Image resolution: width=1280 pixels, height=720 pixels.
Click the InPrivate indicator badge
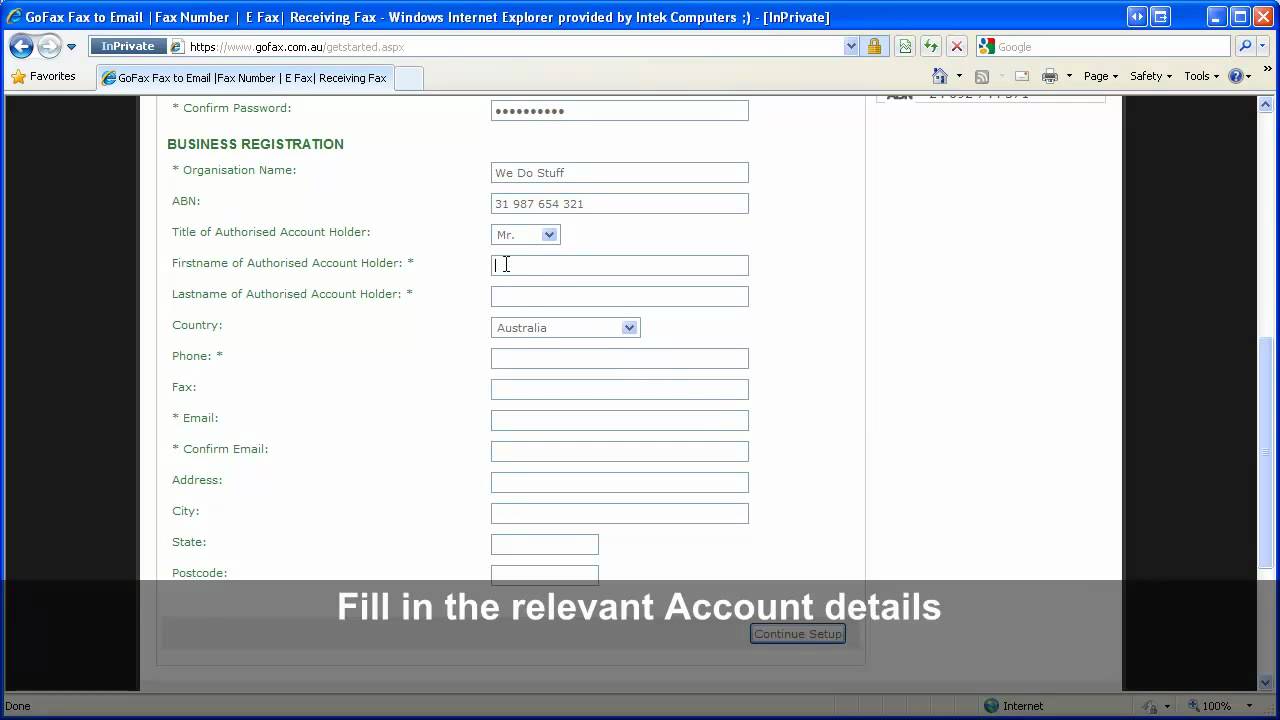[x=128, y=46]
